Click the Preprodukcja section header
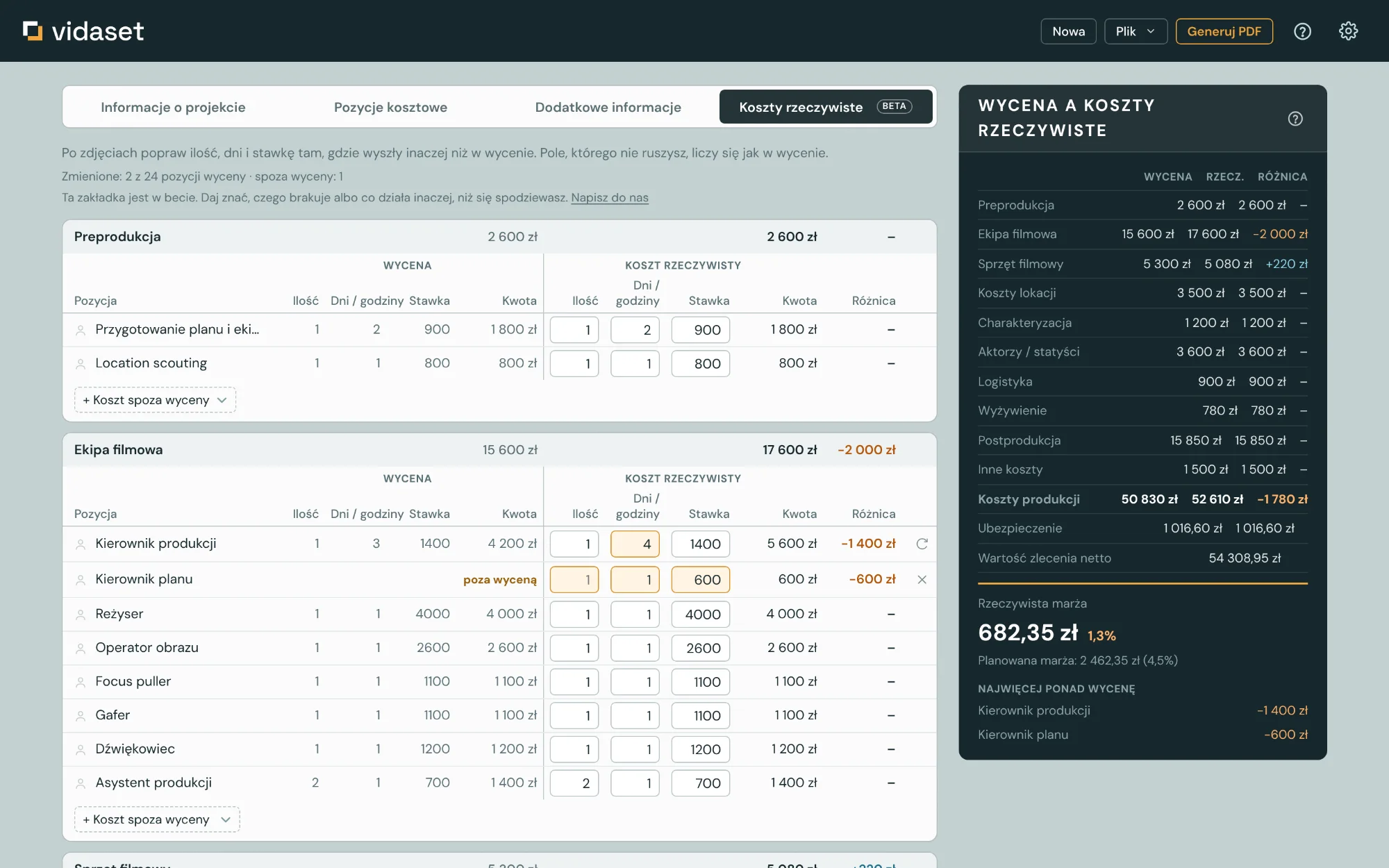Screen dimensions: 1389x868 [499, 237]
